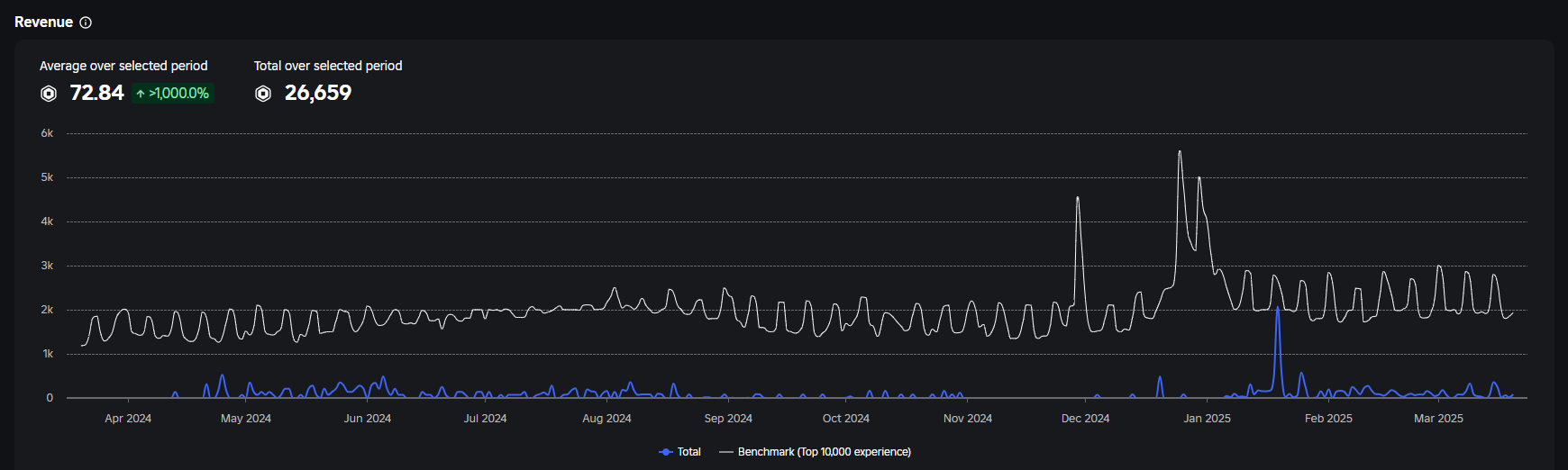Screen dimensions: 1568x470
Task: Click the green >1,000.0% change badge
Action: 173,93
